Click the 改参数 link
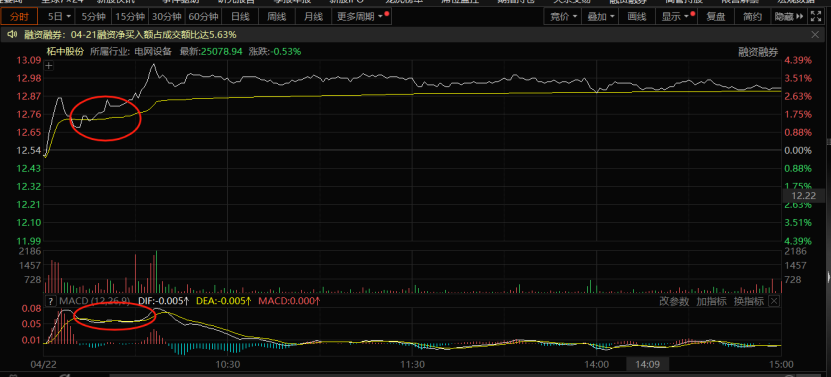 tap(674, 301)
